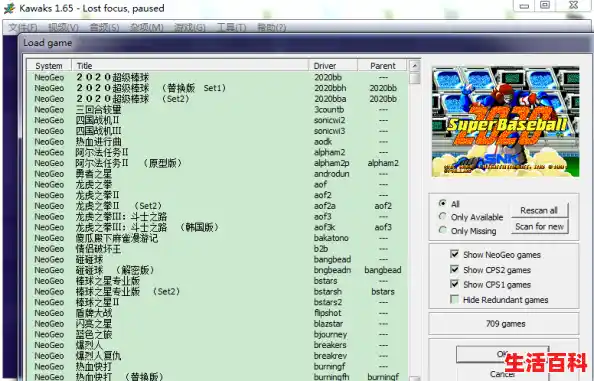
Task: Click the 709 games count label
Action: point(505,324)
